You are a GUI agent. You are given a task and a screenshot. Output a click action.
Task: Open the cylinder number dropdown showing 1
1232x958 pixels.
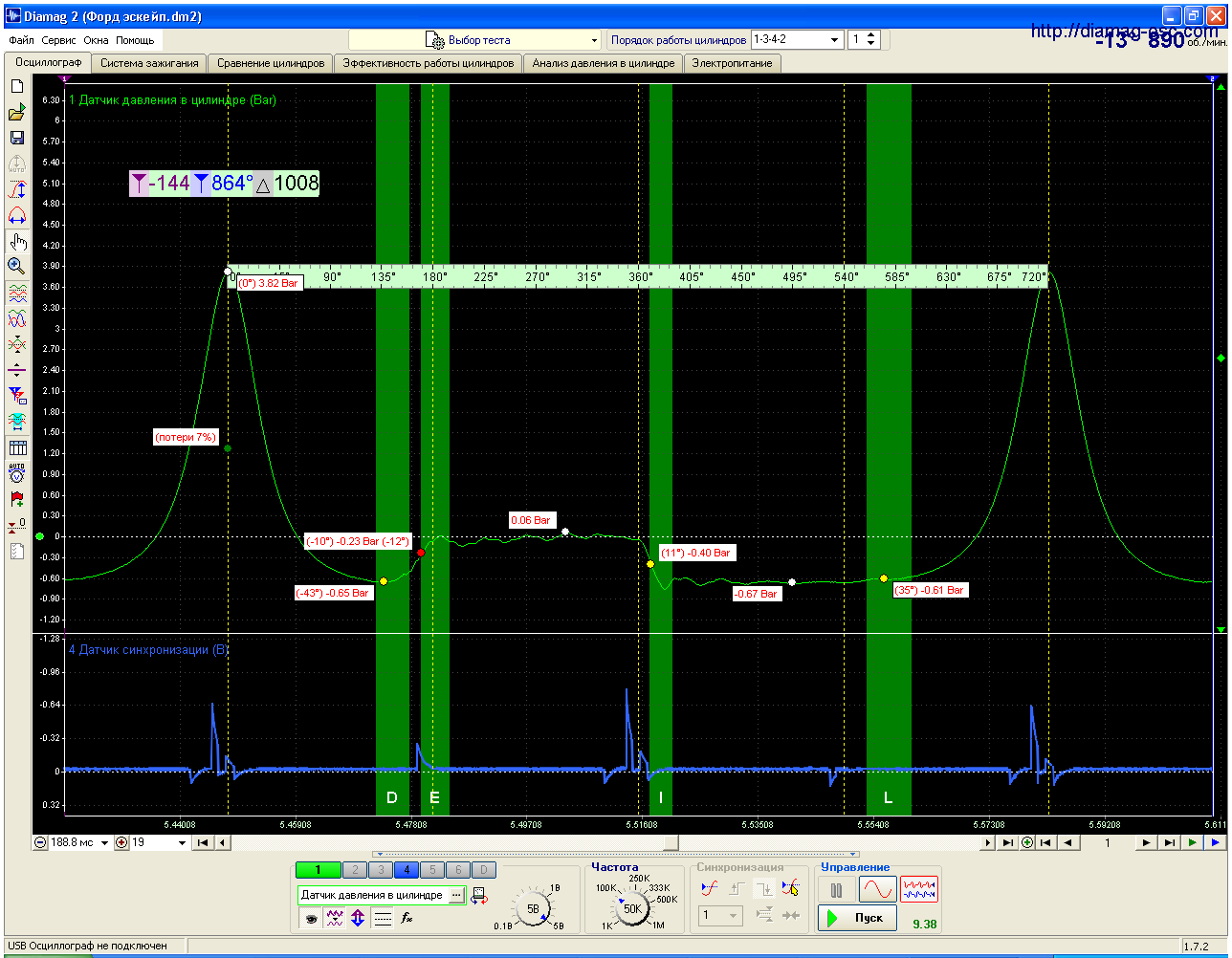pos(862,39)
